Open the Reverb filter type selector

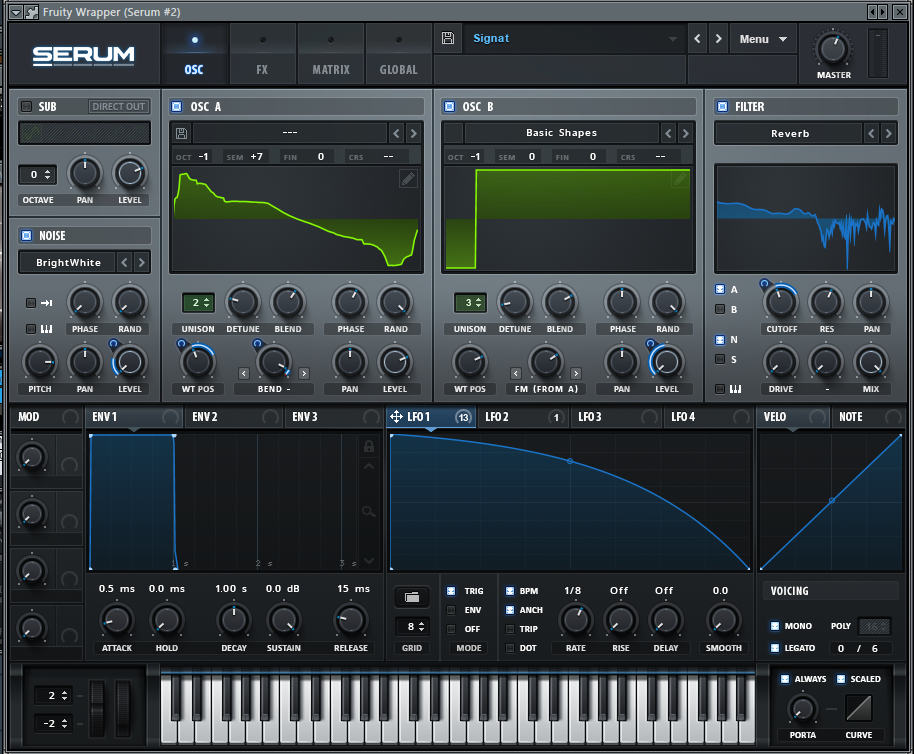[789, 133]
